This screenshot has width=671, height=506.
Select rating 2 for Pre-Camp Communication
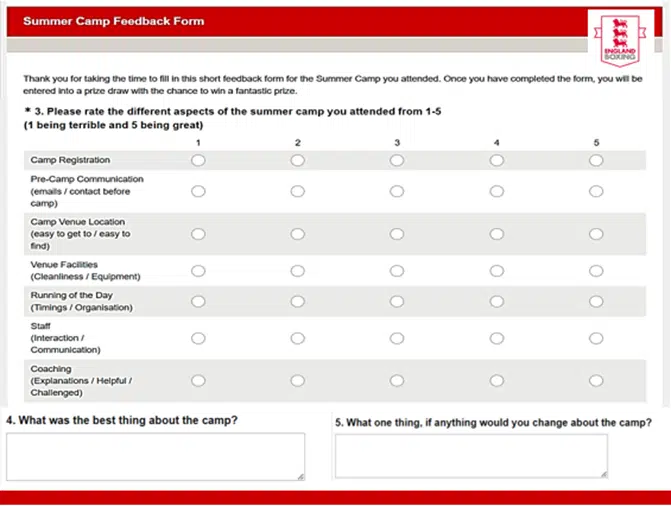(298, 191)
